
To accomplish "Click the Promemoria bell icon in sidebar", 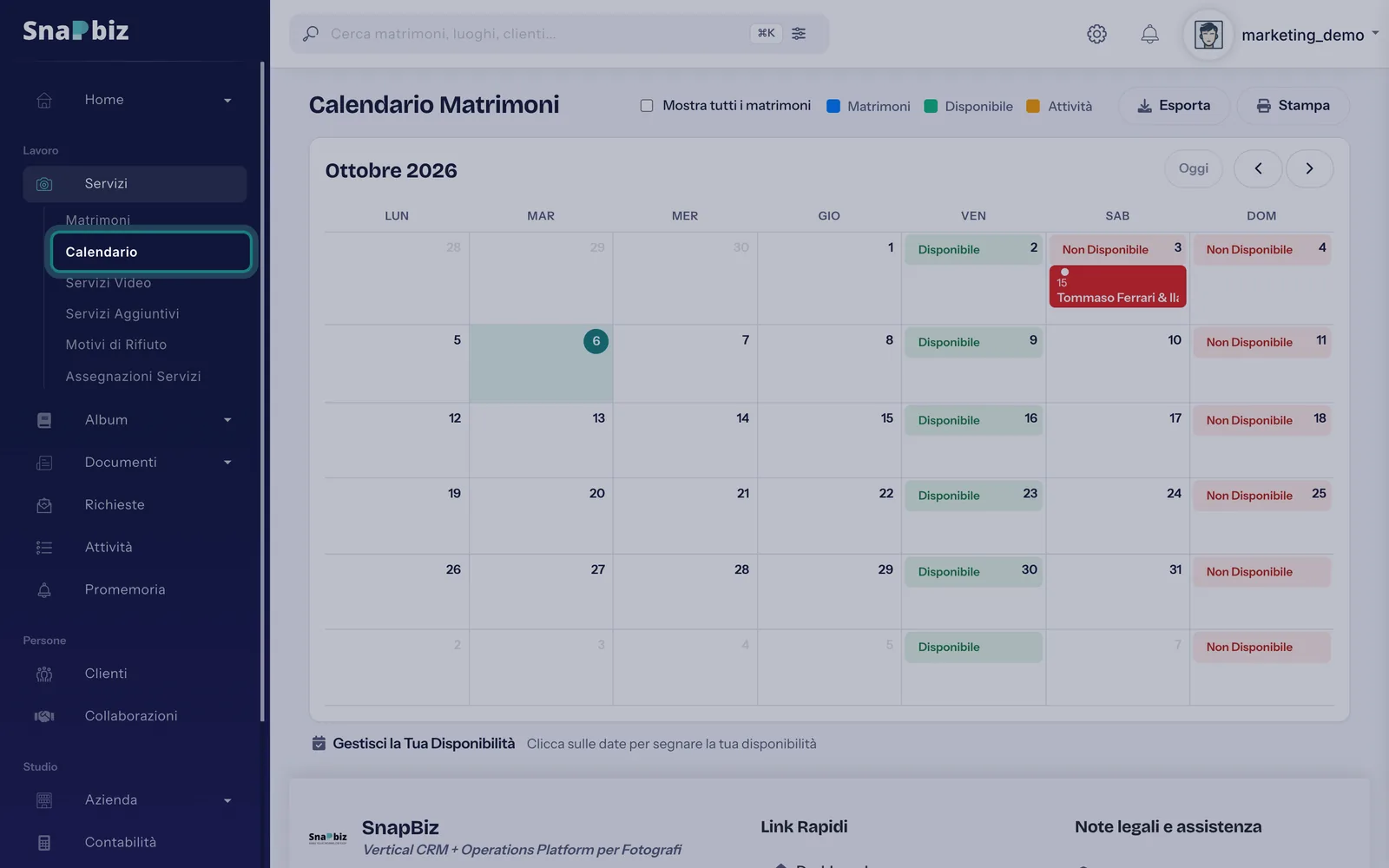I will (44, 590).
